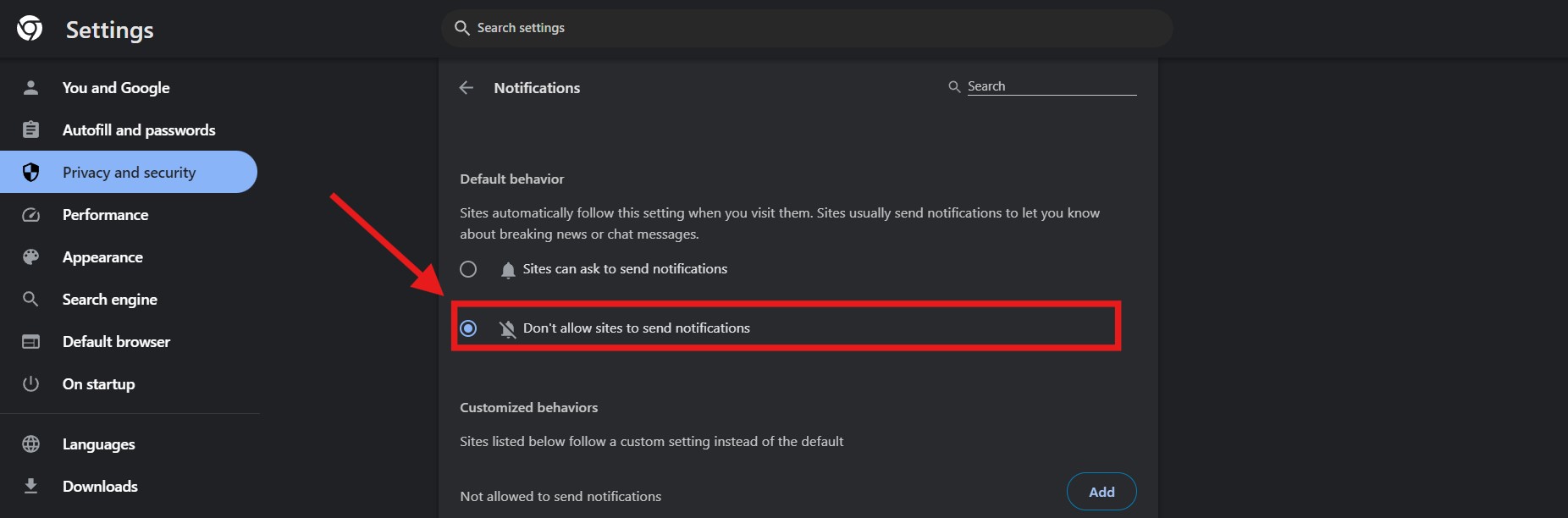Image resolution: width=1568 pixels, height=518 pixels.
Task: Open Autofill and passwords section
Action: point(129,129)
